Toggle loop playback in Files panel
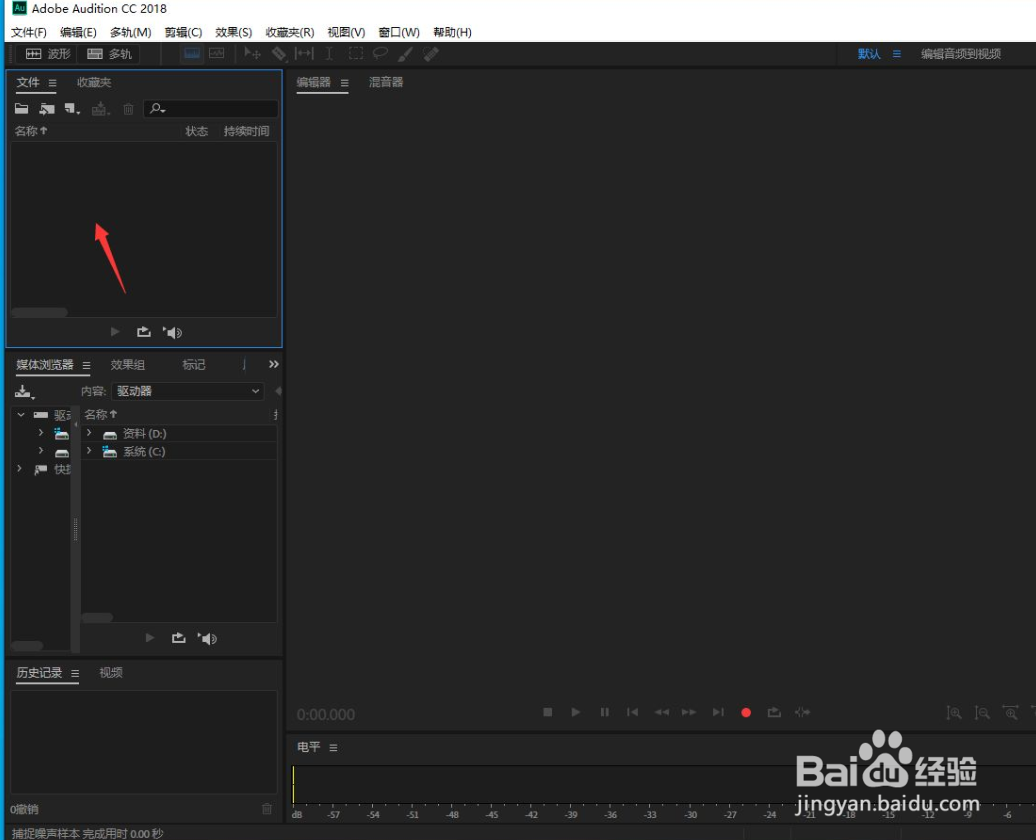Viewport: 1036px width, 840px height. pos(143,332)
